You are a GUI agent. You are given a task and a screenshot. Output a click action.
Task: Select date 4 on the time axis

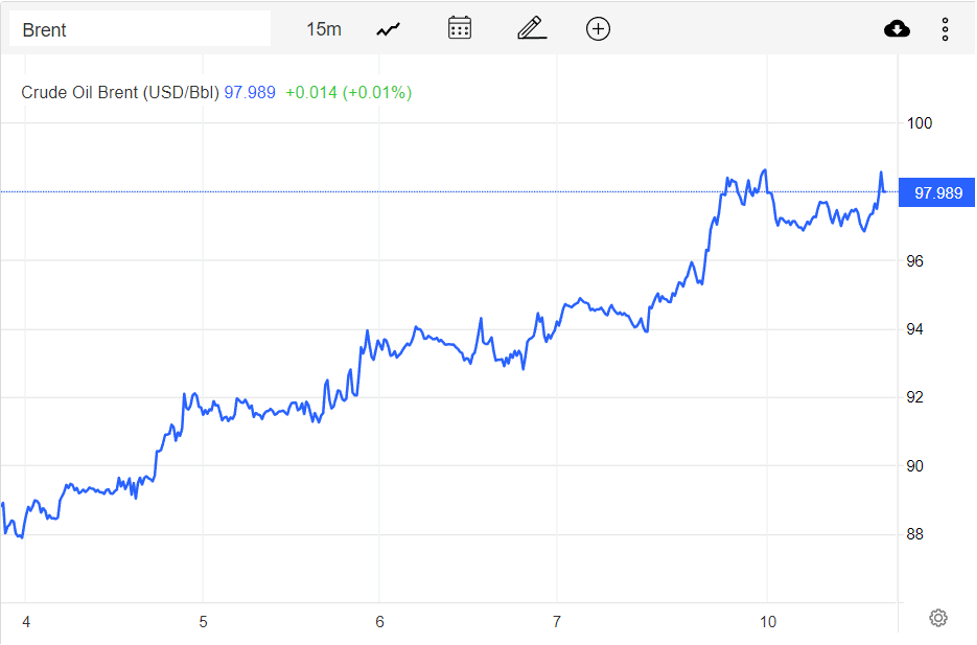pos(26,622)
